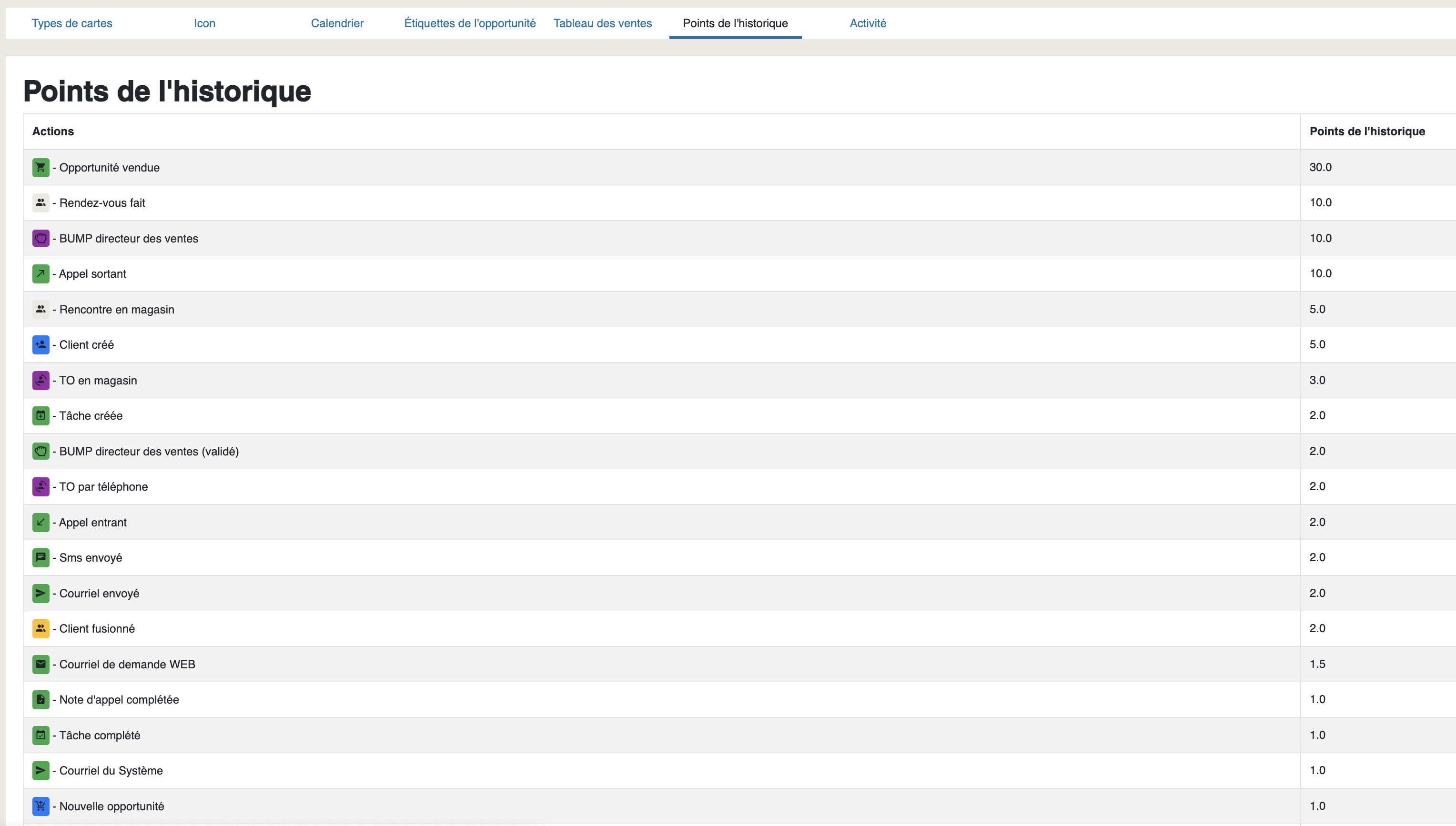Viewport: 1456px width, 826px height.
Task: Click the Appel sortant arrow icon
Action: click(x=41, y=274)
